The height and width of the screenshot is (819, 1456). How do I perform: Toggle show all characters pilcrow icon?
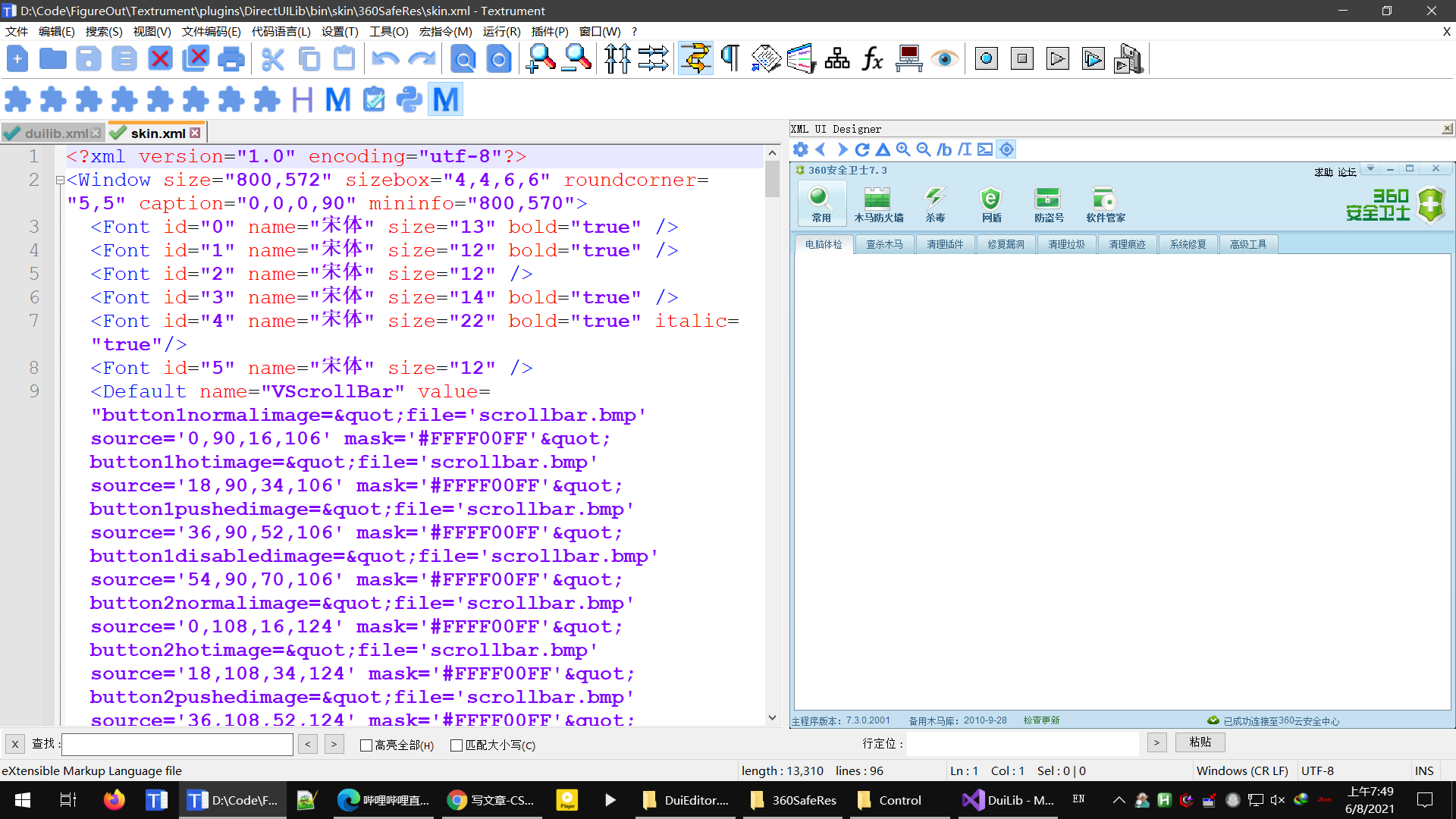click(x=731, y=58)
